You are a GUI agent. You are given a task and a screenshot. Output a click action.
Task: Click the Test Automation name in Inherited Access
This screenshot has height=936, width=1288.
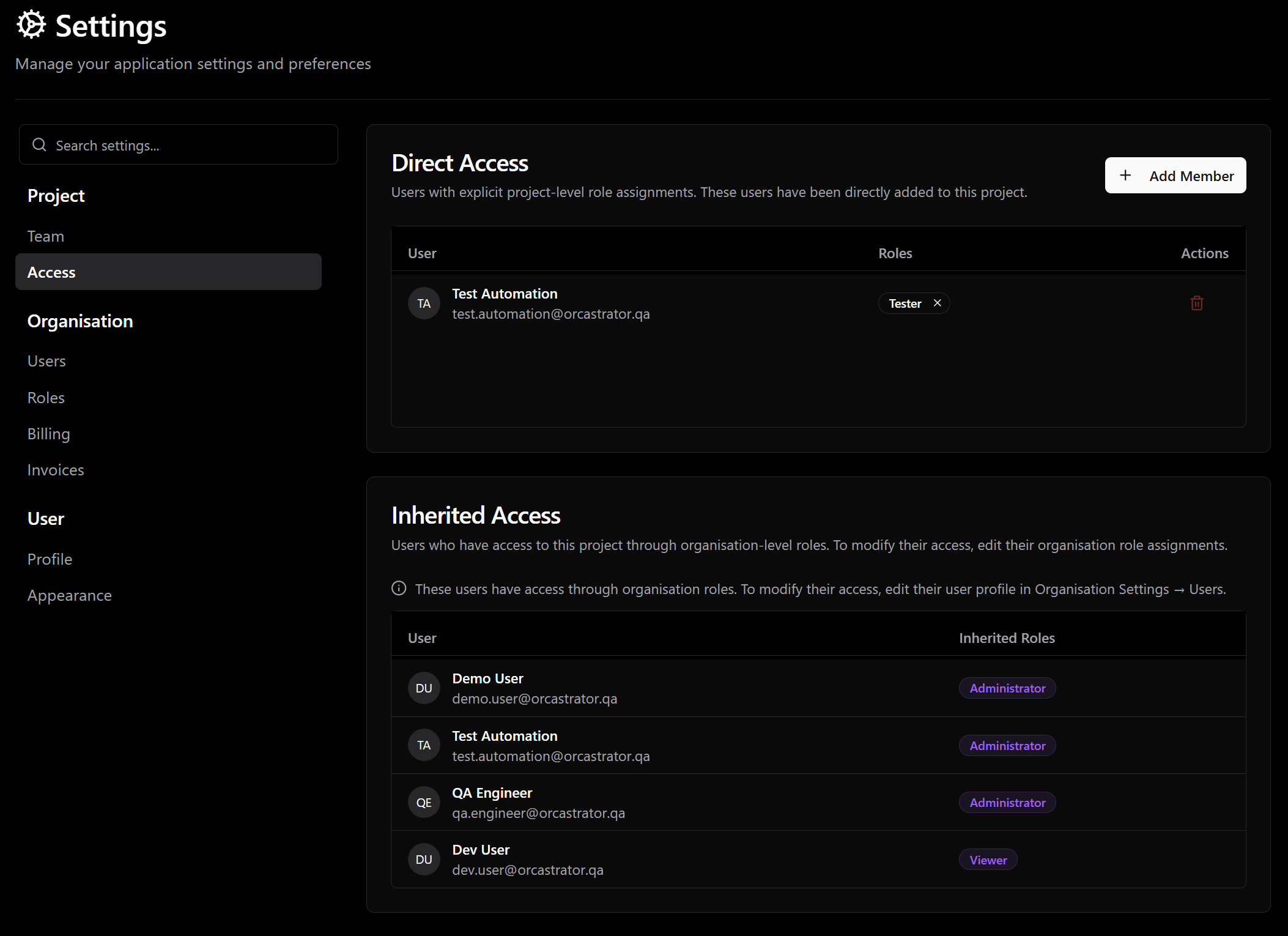[x=505, y=736]
